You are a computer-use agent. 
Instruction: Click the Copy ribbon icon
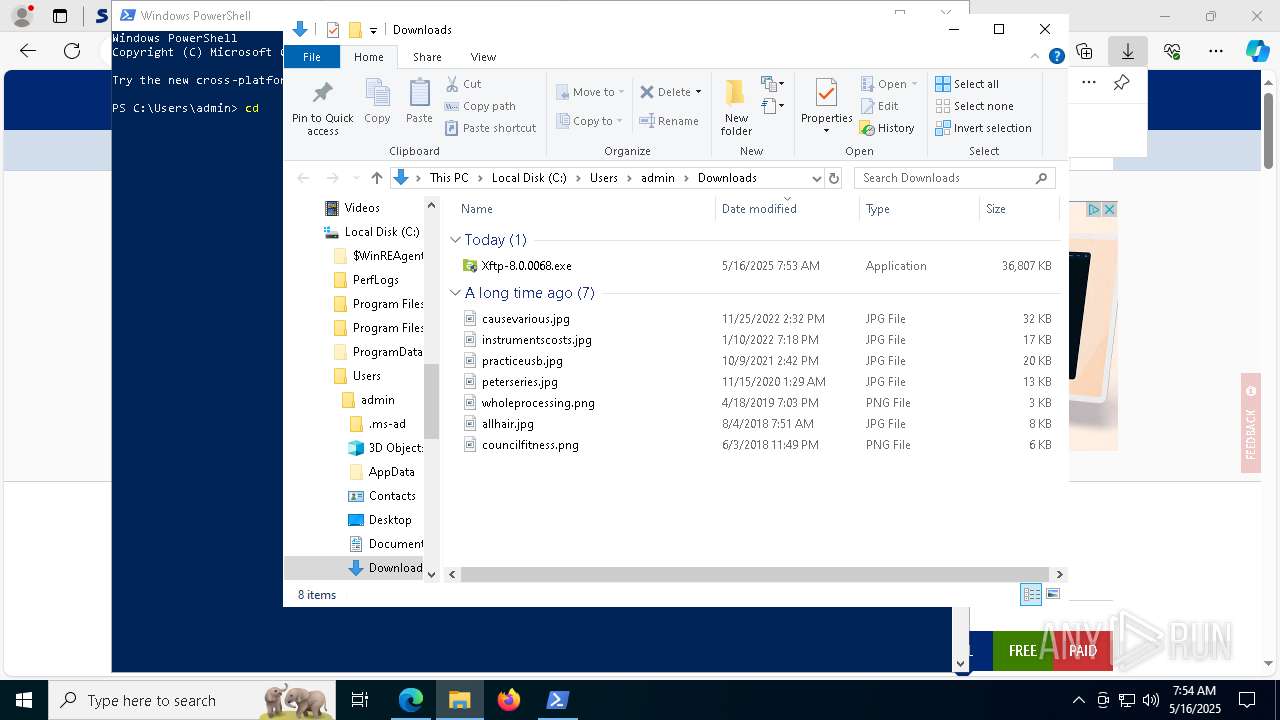[x=377, y=101]
